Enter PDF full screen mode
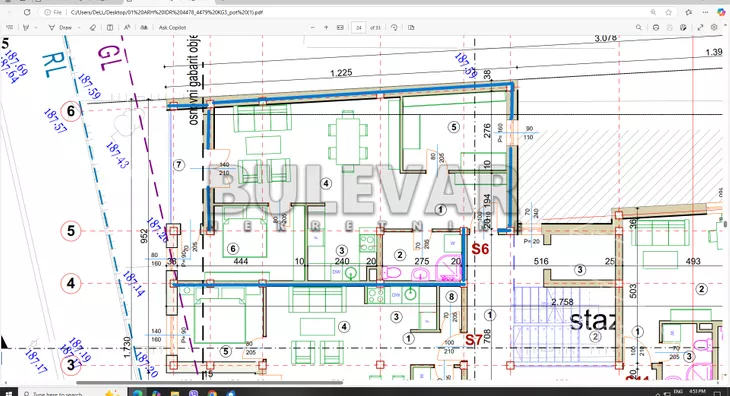730x396 pixels. point(700,28)
